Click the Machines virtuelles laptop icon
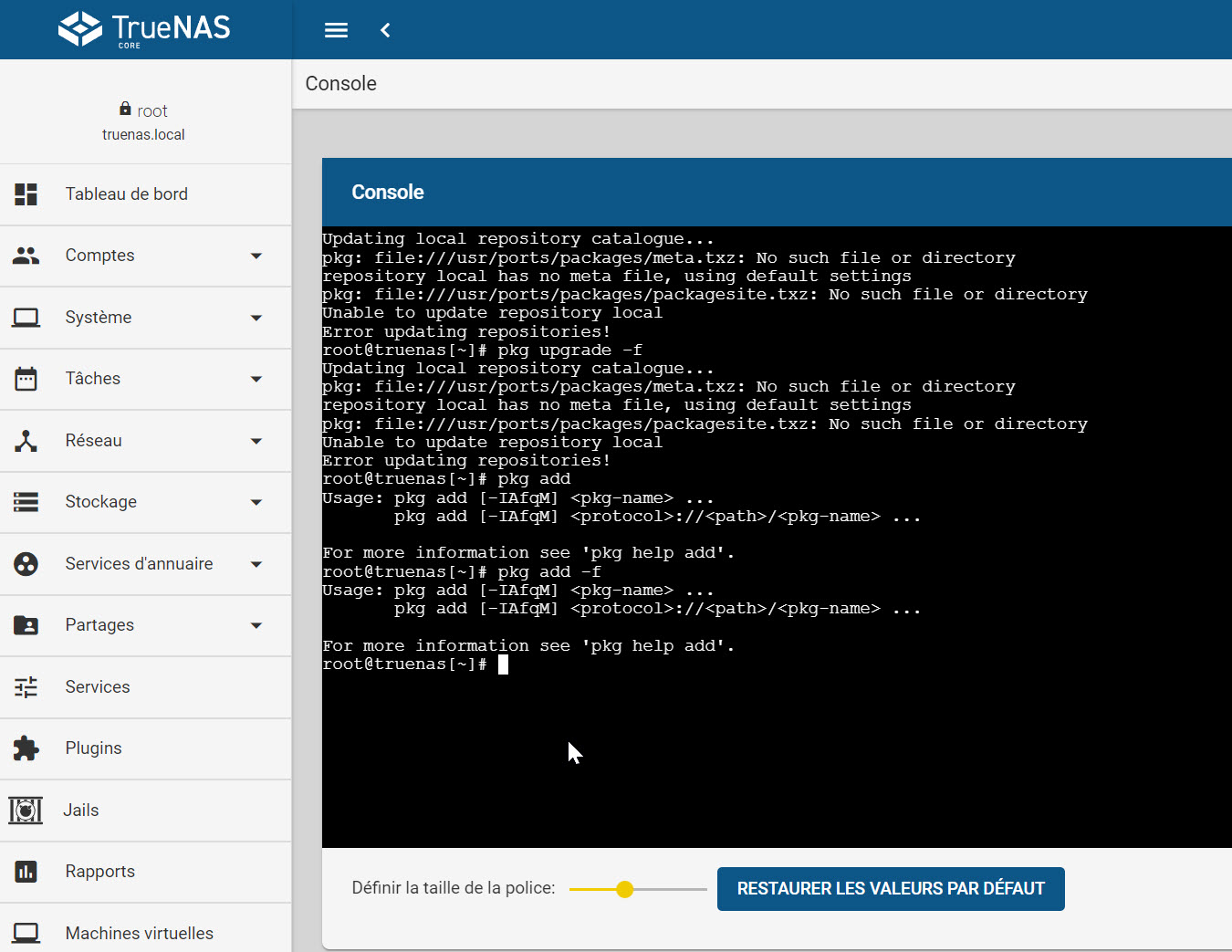 (x=26, y=933)
